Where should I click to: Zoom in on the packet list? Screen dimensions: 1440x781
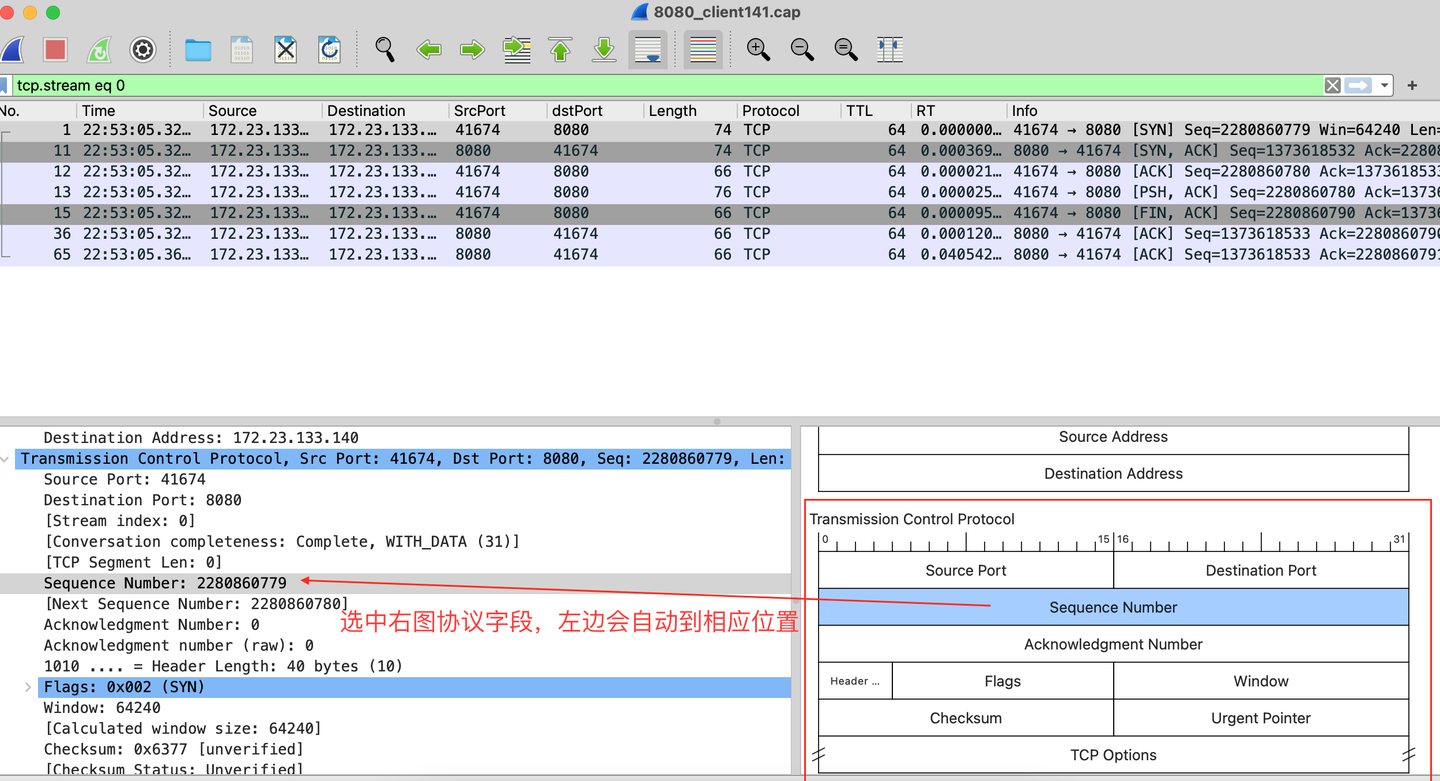coord(758,49)
